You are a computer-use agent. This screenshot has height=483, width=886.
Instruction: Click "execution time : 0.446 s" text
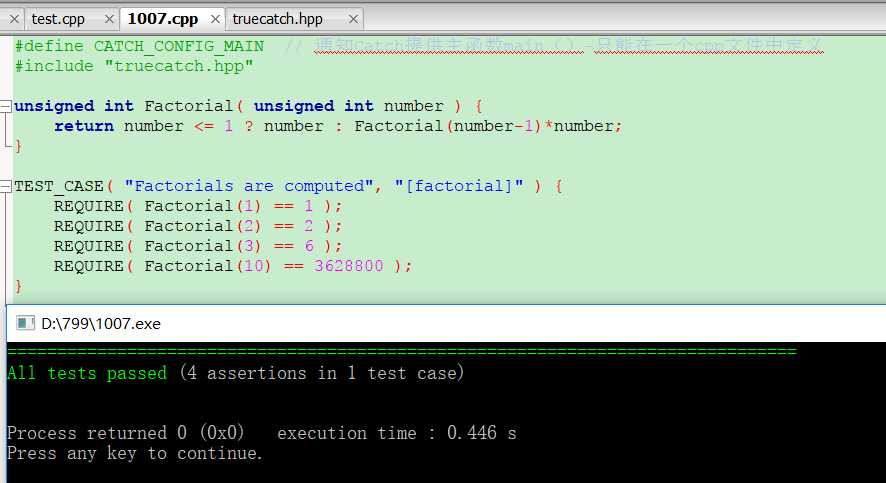pos(397,433)
